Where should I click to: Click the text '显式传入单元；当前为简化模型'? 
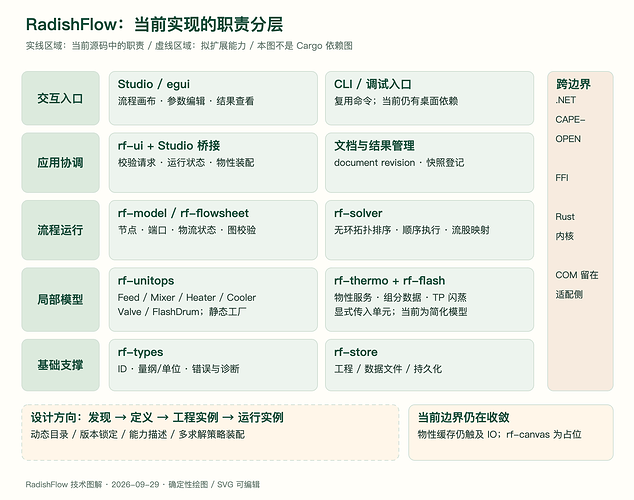(x=401, y=312)
